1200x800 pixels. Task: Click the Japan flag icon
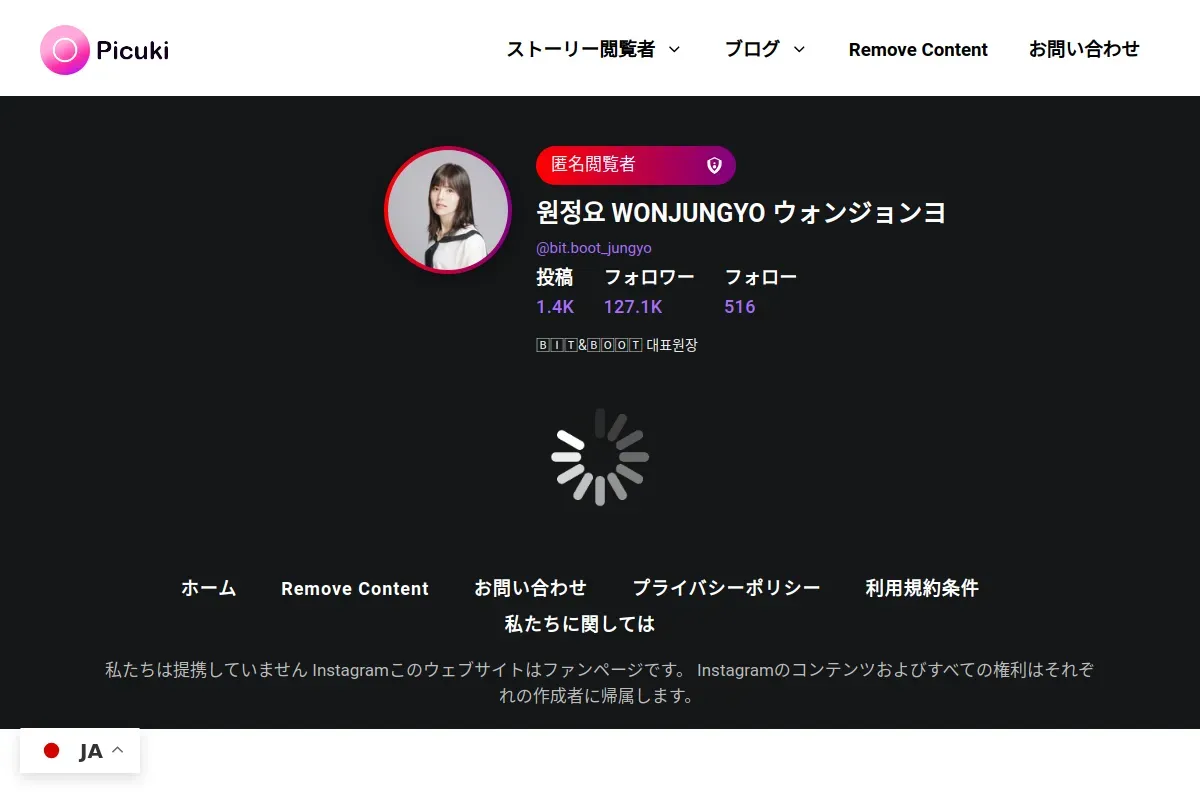[x=52, y=751]
